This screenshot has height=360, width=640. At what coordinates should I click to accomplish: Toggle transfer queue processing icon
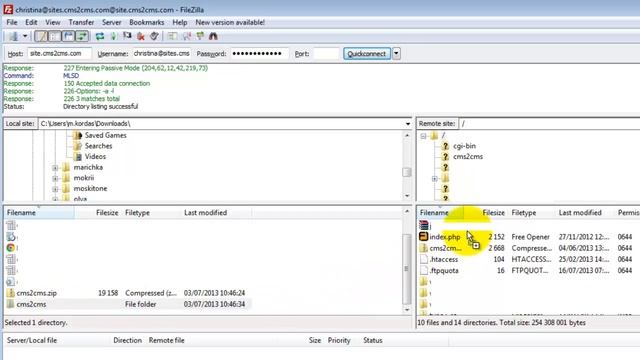tap(113, 36)
